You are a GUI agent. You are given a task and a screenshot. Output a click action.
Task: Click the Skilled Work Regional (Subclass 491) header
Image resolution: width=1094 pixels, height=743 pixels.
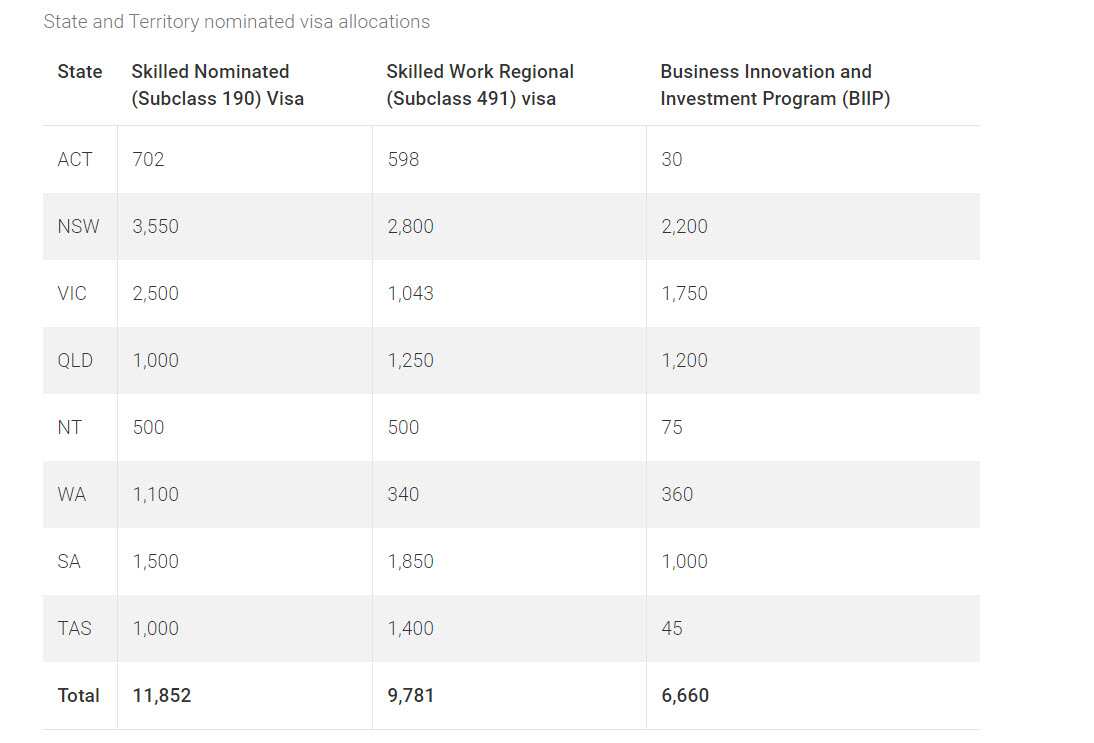point(480,85)
